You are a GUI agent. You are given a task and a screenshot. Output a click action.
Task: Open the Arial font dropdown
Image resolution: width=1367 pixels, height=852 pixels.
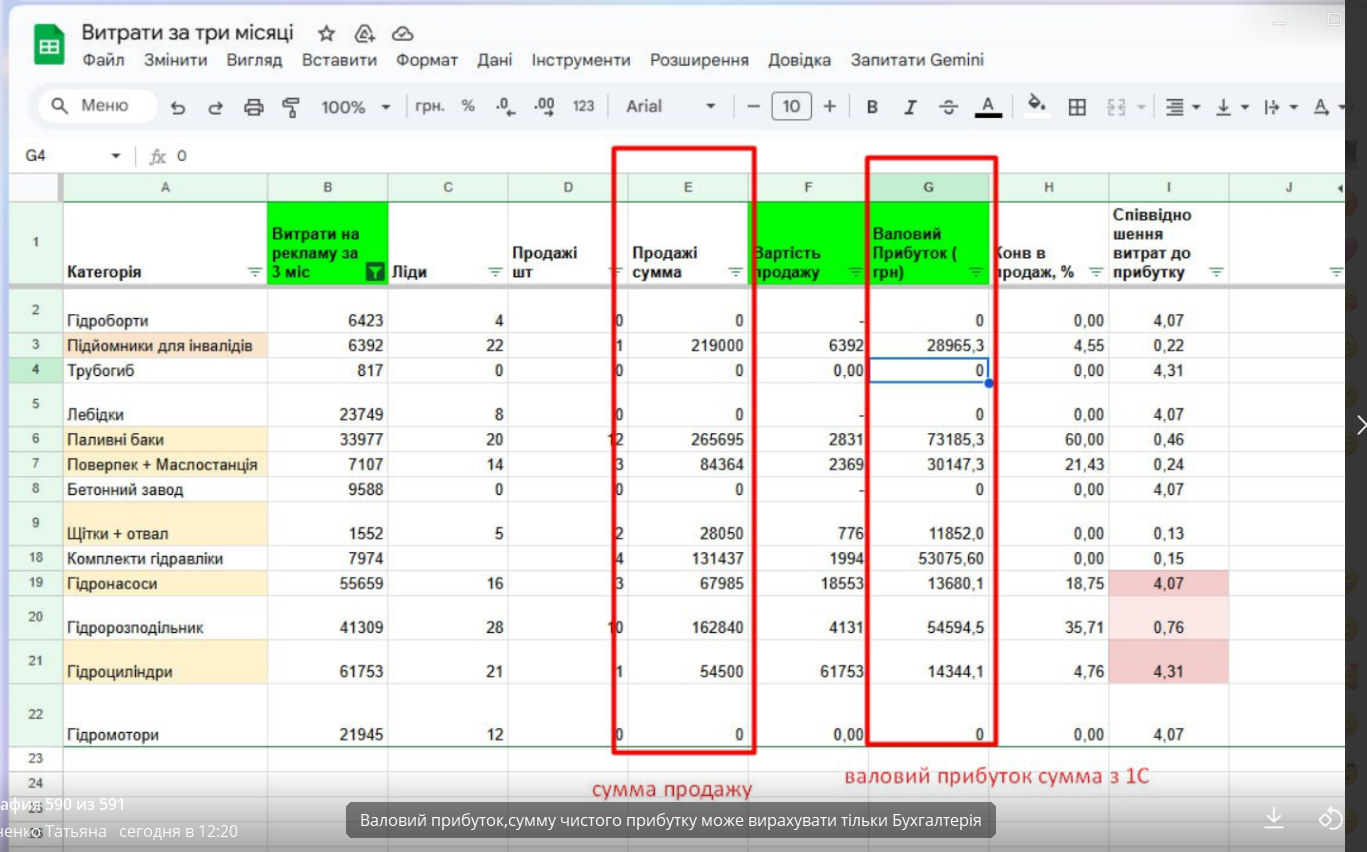pyautogui.click(x=671, y=106)
